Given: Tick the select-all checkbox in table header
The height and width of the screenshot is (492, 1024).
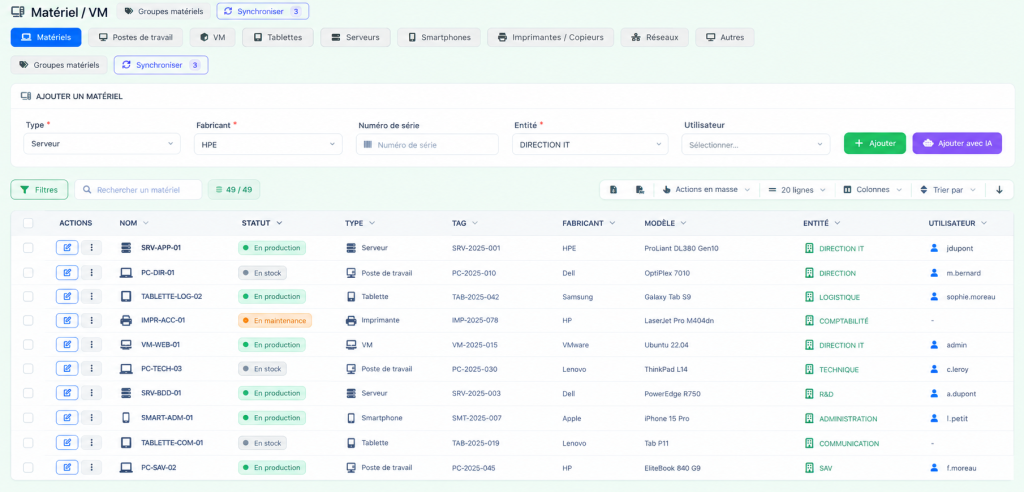Looking at the screenshot, I should pos(28,223).
